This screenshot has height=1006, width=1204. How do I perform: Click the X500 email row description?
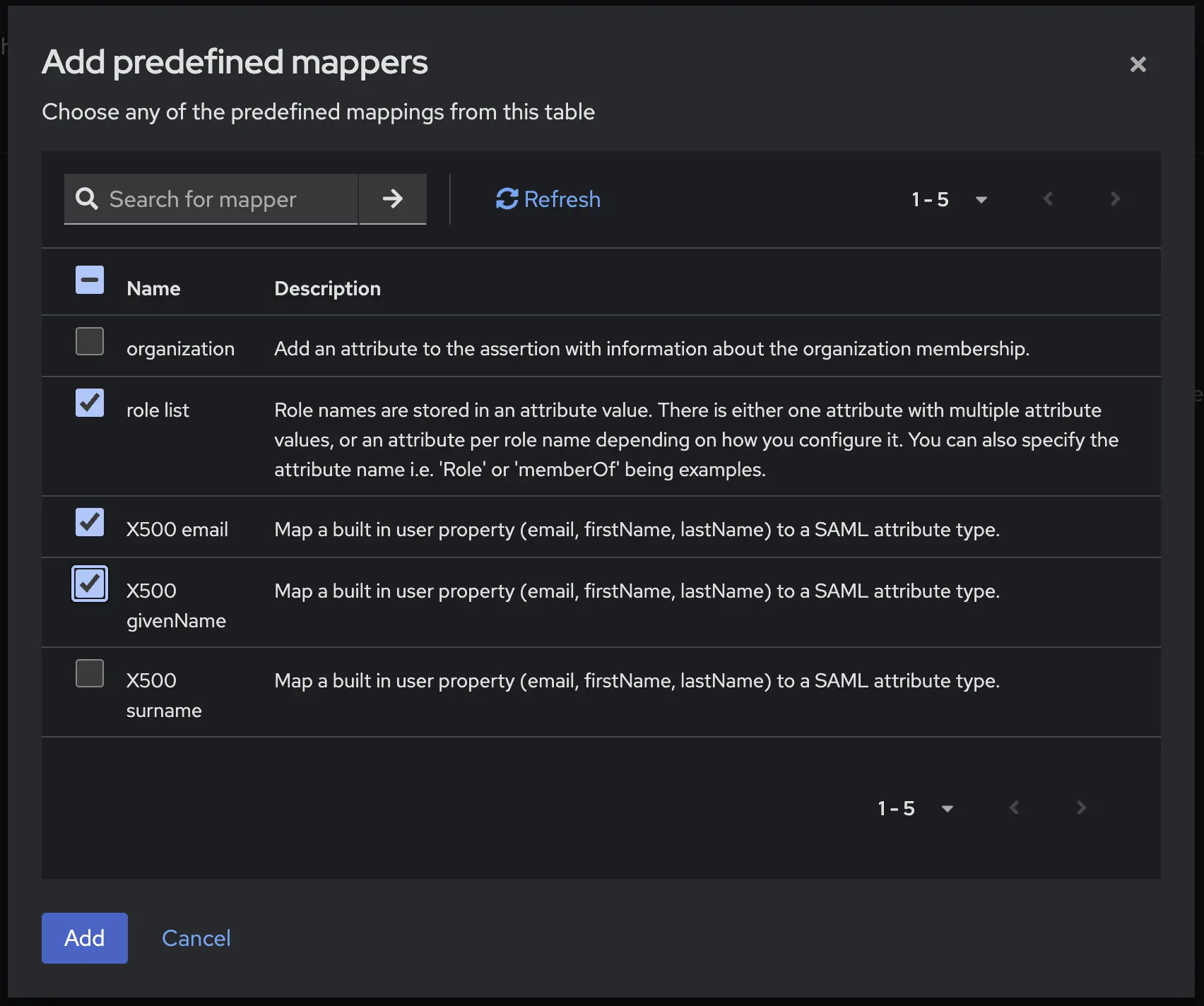point(637,529)
